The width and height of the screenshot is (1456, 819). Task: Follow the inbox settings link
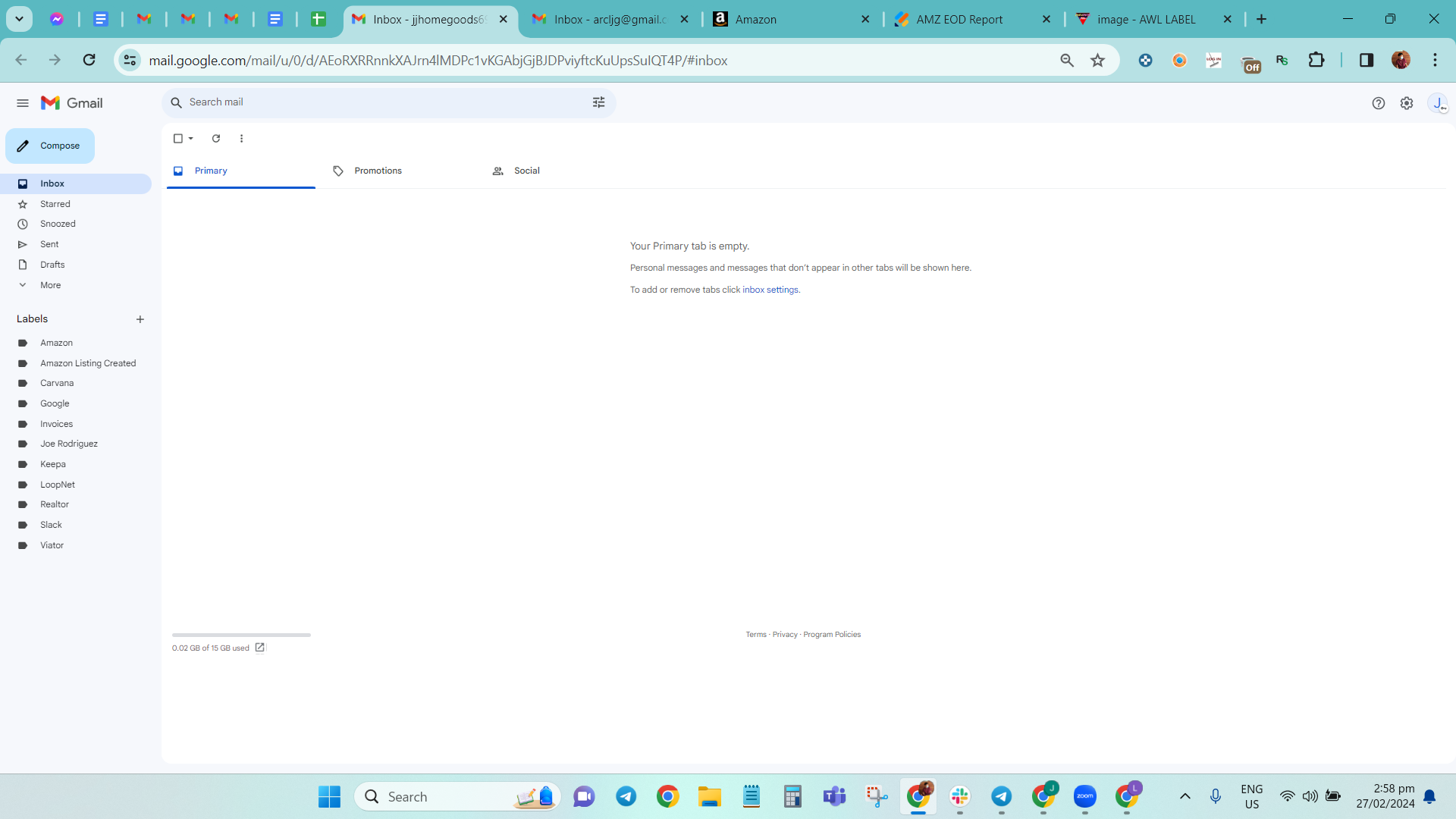point(770,290)
